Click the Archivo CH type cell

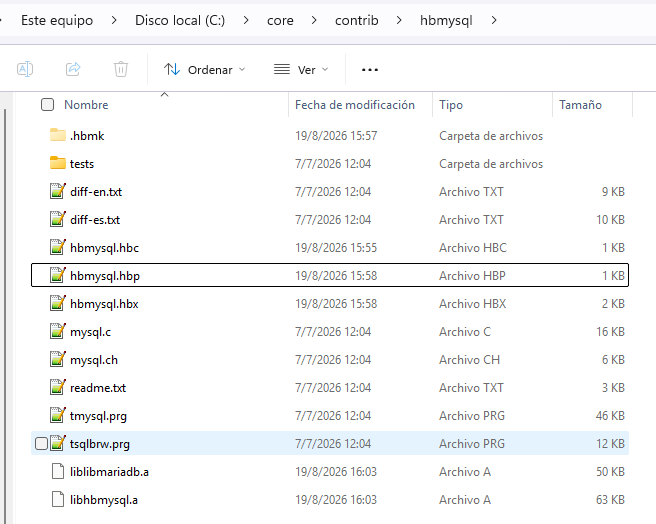point(469,360)
